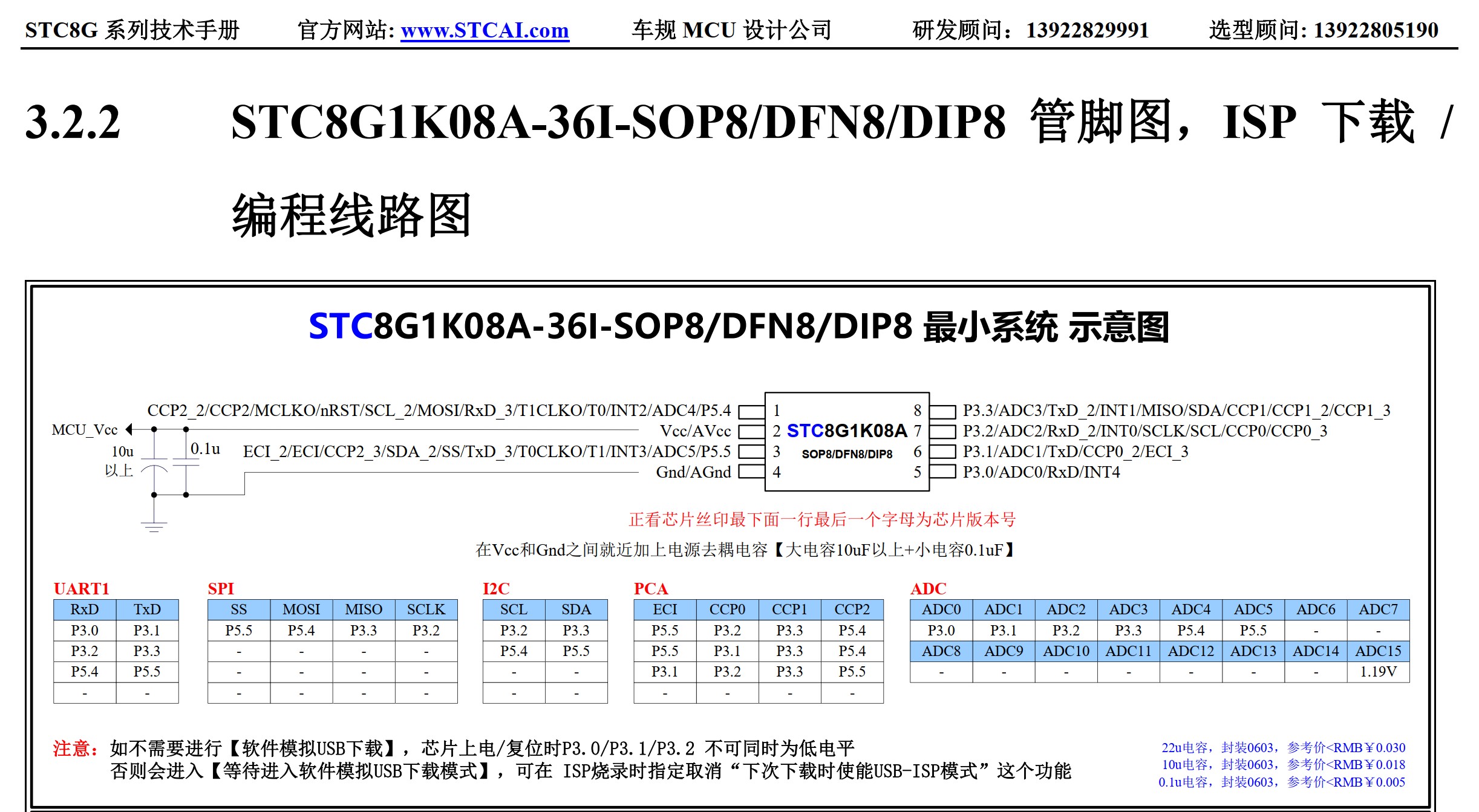
Task: Click the phone number 13922829991
Action: [x=1087, y=30]
